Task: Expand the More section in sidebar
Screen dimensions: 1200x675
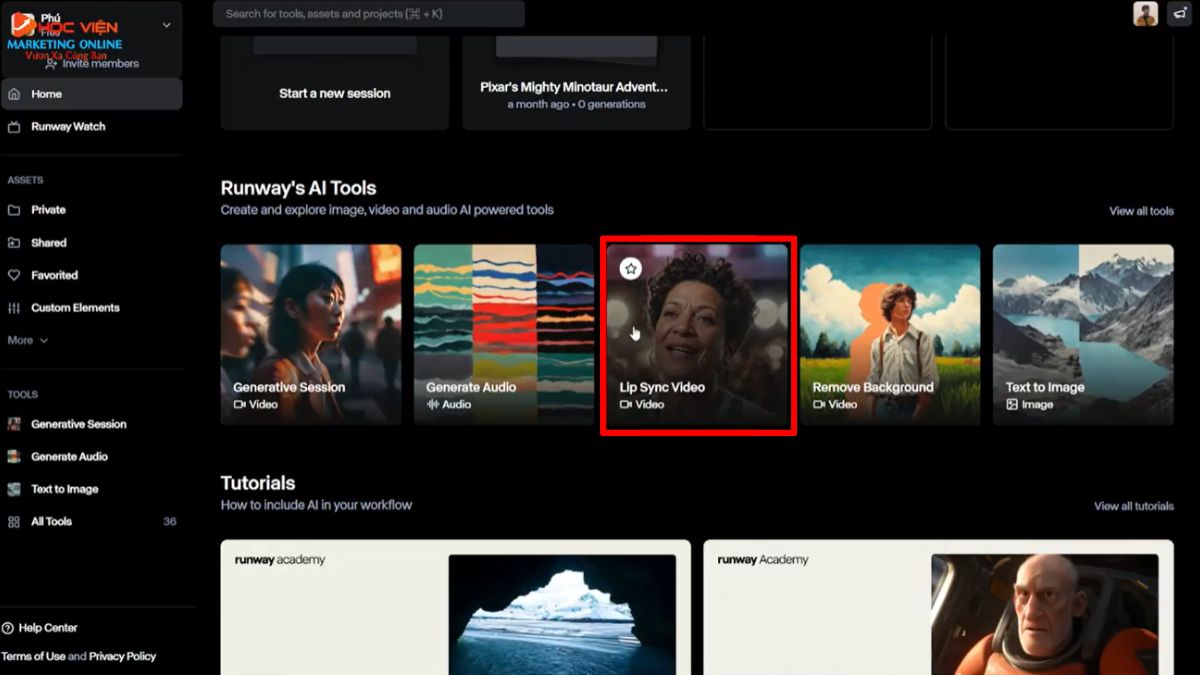Action: tap(28, 340)
